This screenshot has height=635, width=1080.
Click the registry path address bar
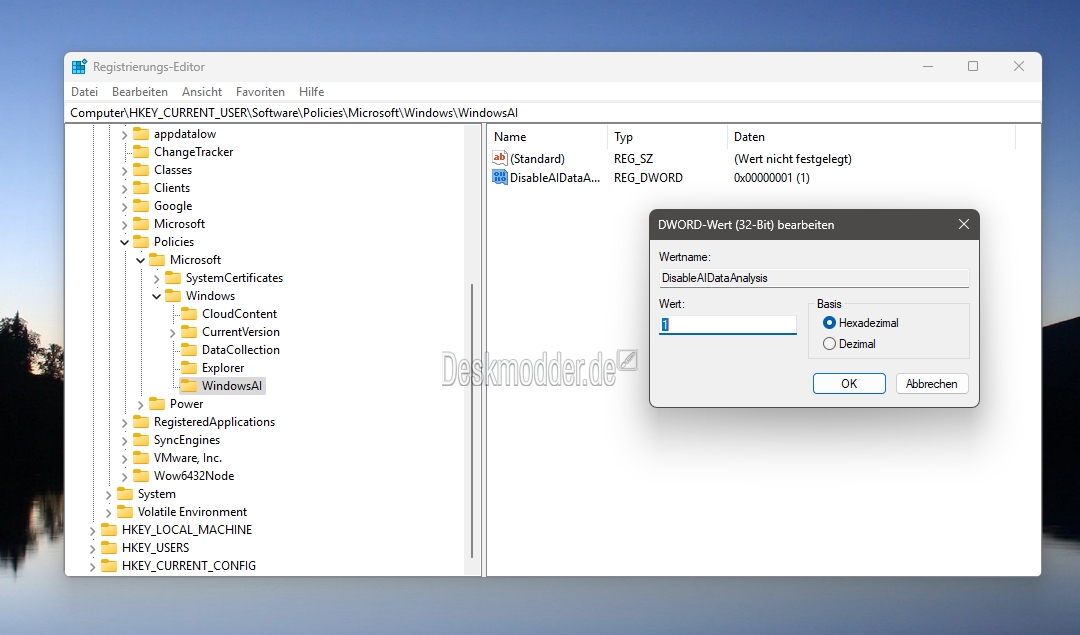[x=553, y=112]
